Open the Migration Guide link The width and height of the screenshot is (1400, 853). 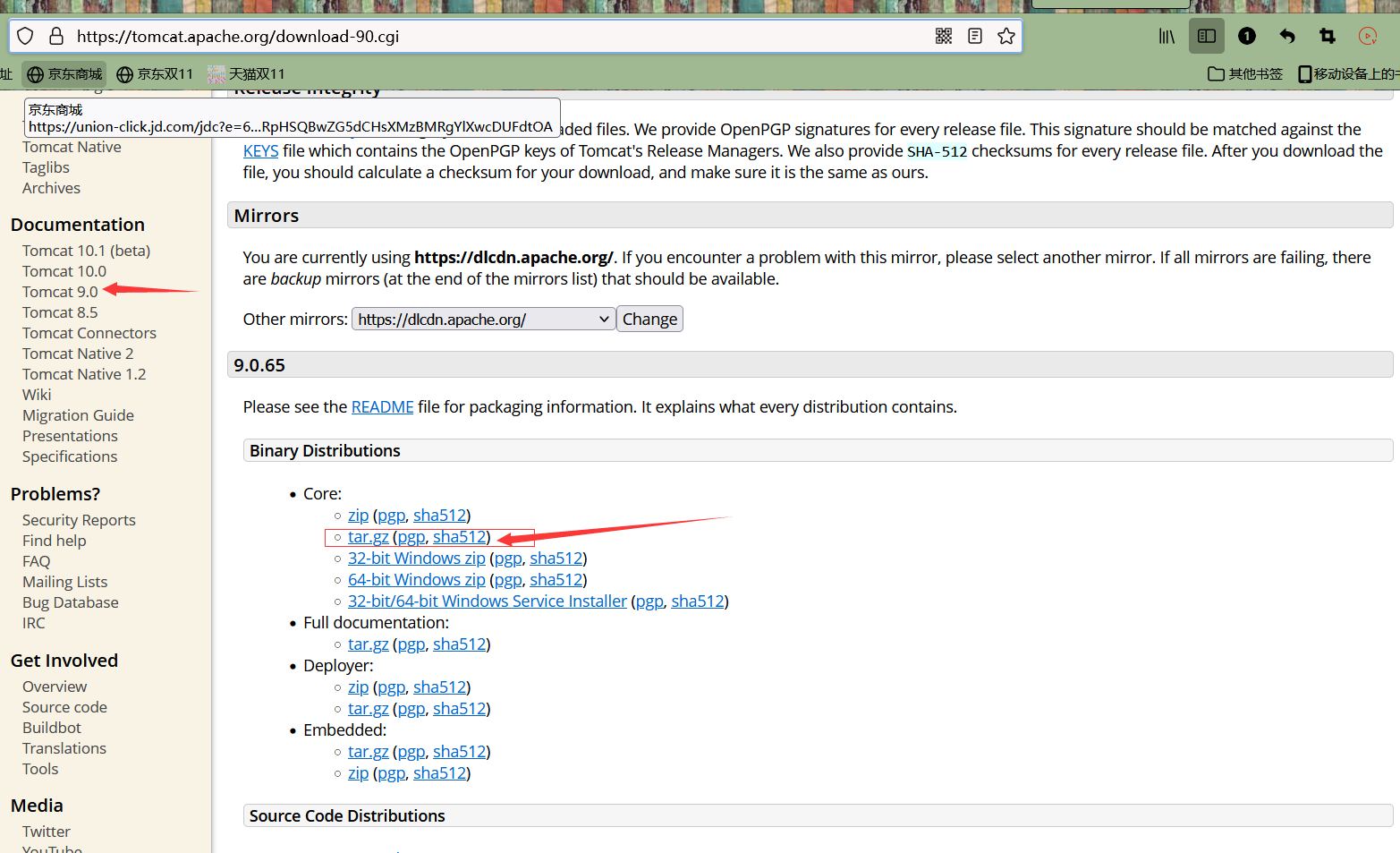pyautogui.click(x=78, y=416)
